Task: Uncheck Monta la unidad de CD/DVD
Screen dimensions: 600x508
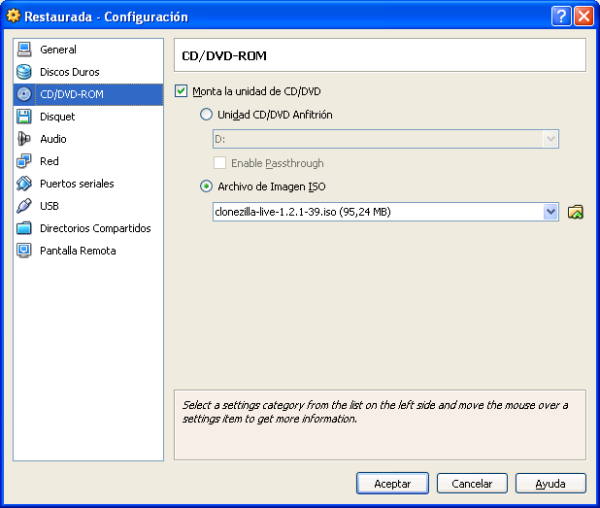Action: (x=181, y=91)
